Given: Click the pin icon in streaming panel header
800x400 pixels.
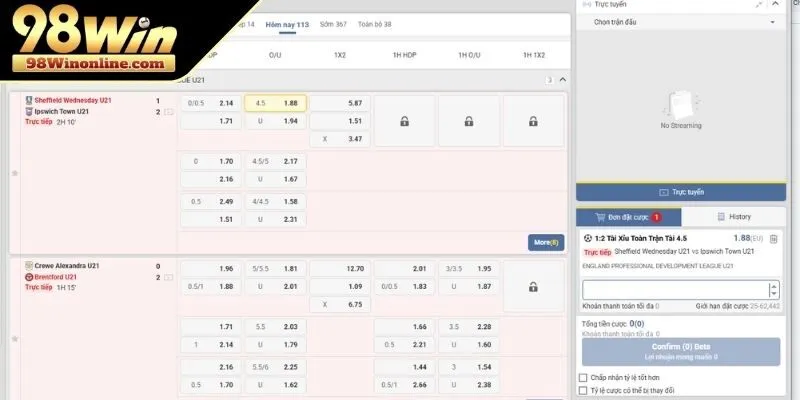Looking at the screenshot, I should (x=759, y=5).
